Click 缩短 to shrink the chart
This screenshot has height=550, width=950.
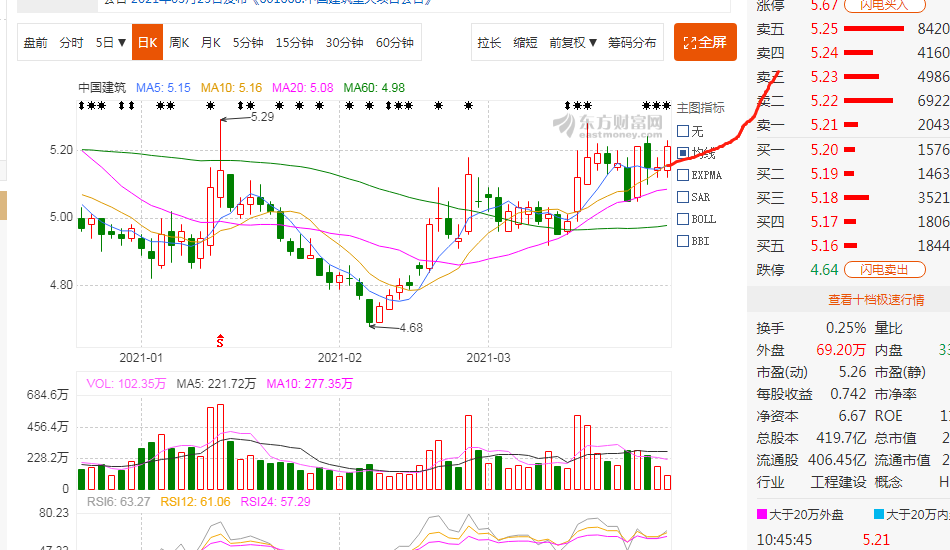(x=525, y=42)
